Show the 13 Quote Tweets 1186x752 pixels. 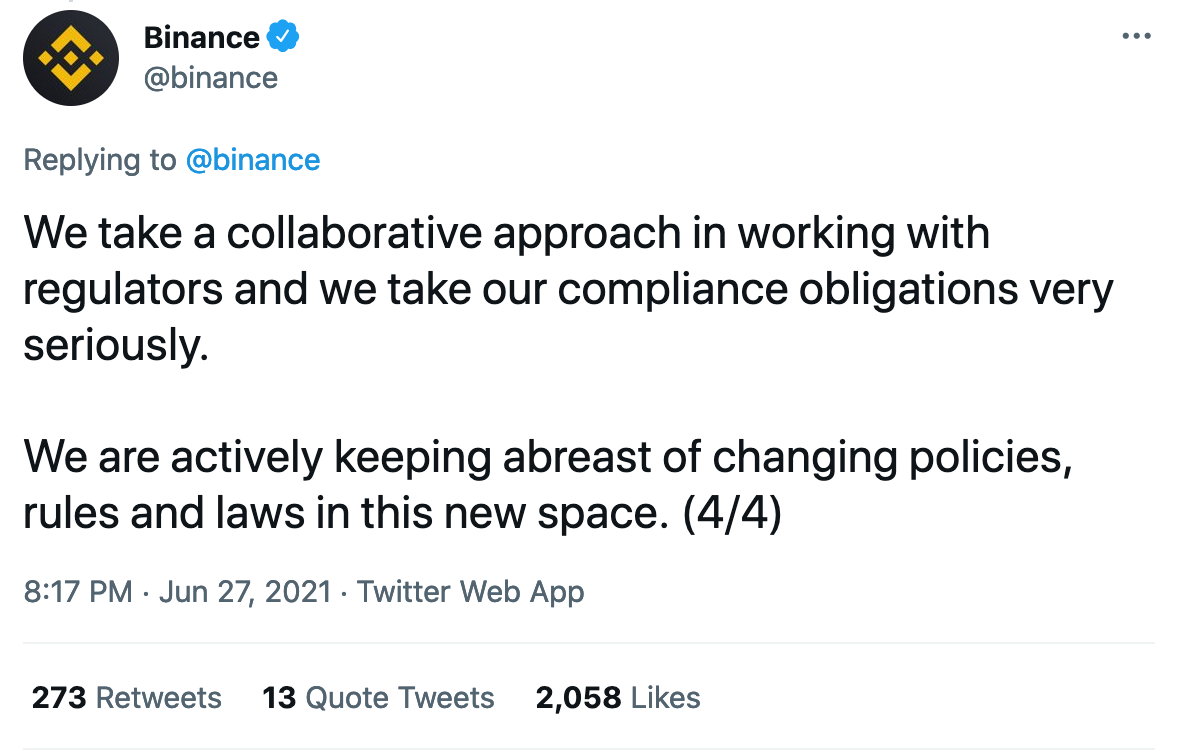[378, 698]
